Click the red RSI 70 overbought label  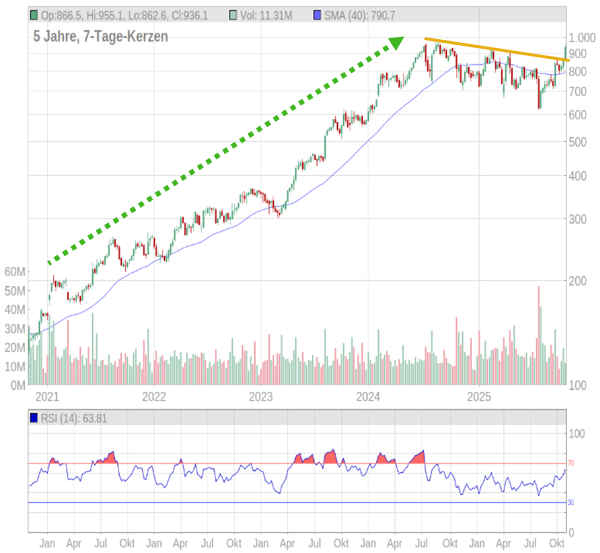click(x=571, y=463)
